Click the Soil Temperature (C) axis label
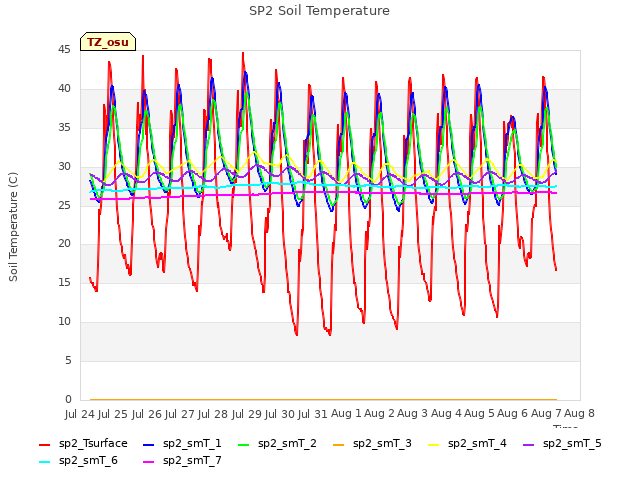Viewport: 640px width, 480px height. (13, 227)
